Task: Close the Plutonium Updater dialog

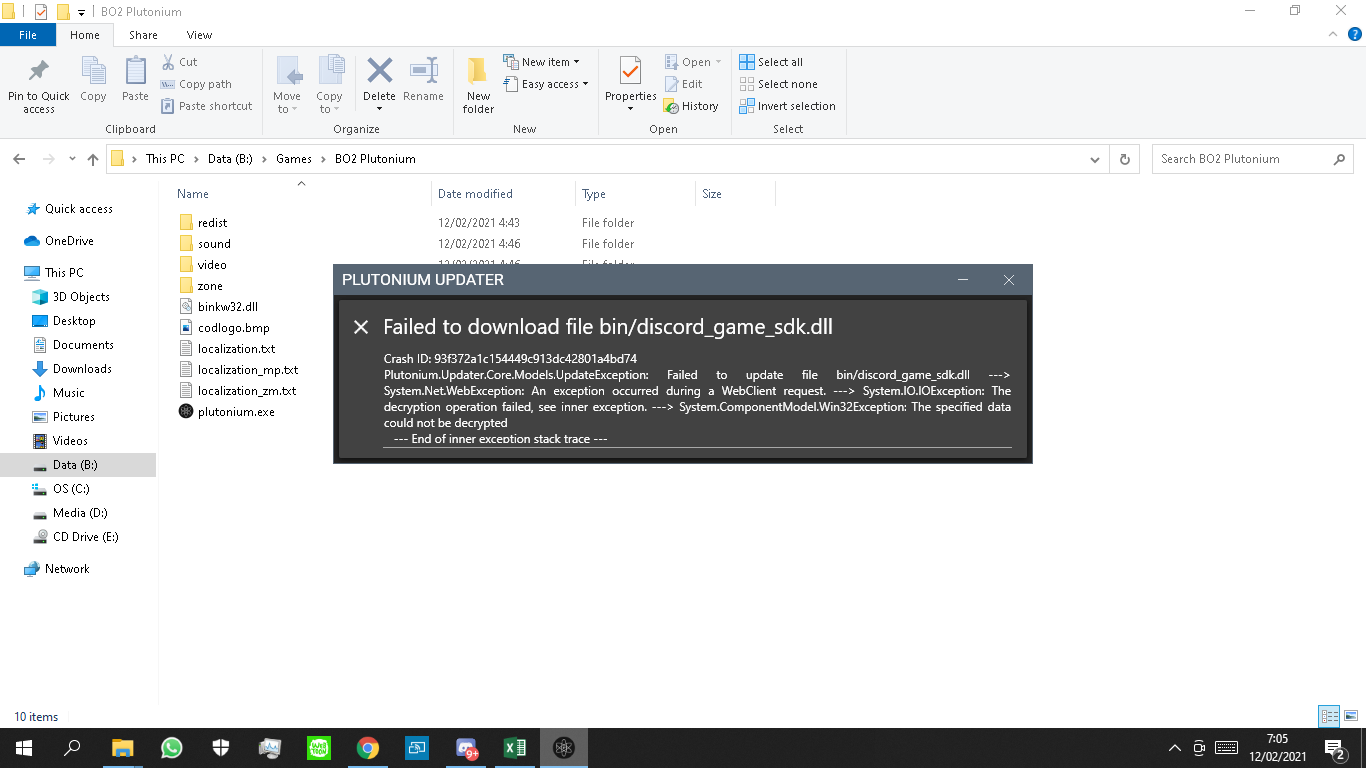Action: pos(1009,280)
